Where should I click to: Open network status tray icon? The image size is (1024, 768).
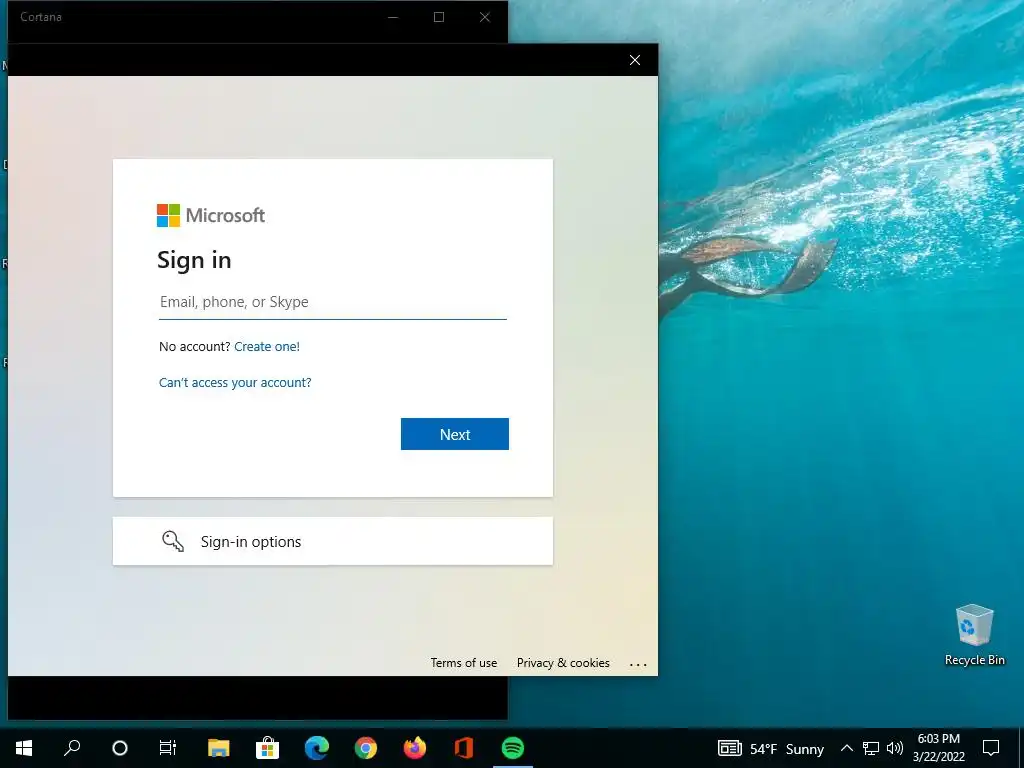[x=871, y=748]
